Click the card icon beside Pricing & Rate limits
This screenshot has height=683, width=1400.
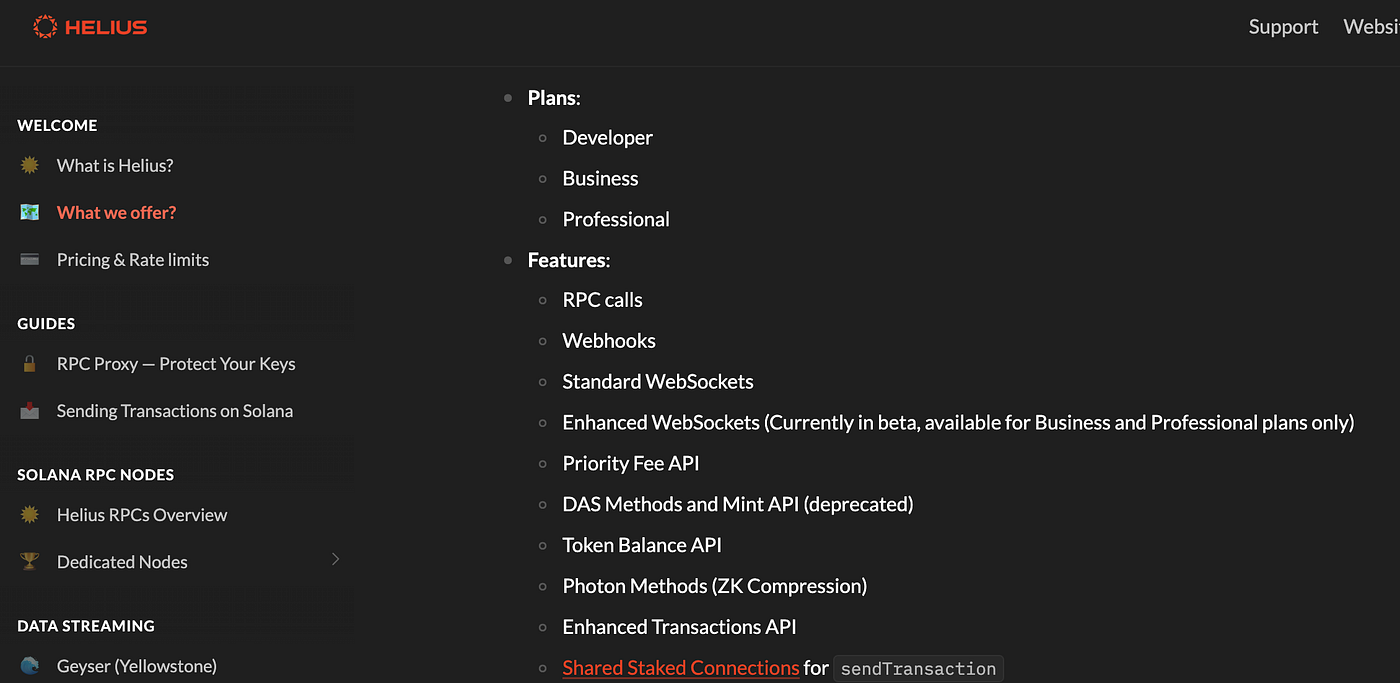30,259
